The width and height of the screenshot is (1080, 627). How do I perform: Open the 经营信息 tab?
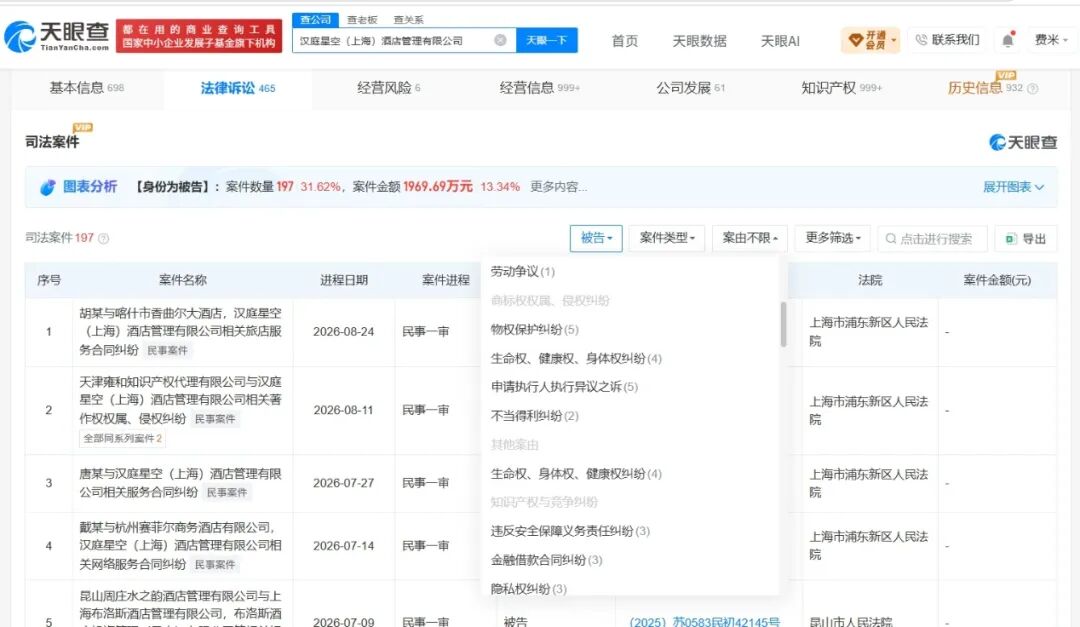pos(539,88)
